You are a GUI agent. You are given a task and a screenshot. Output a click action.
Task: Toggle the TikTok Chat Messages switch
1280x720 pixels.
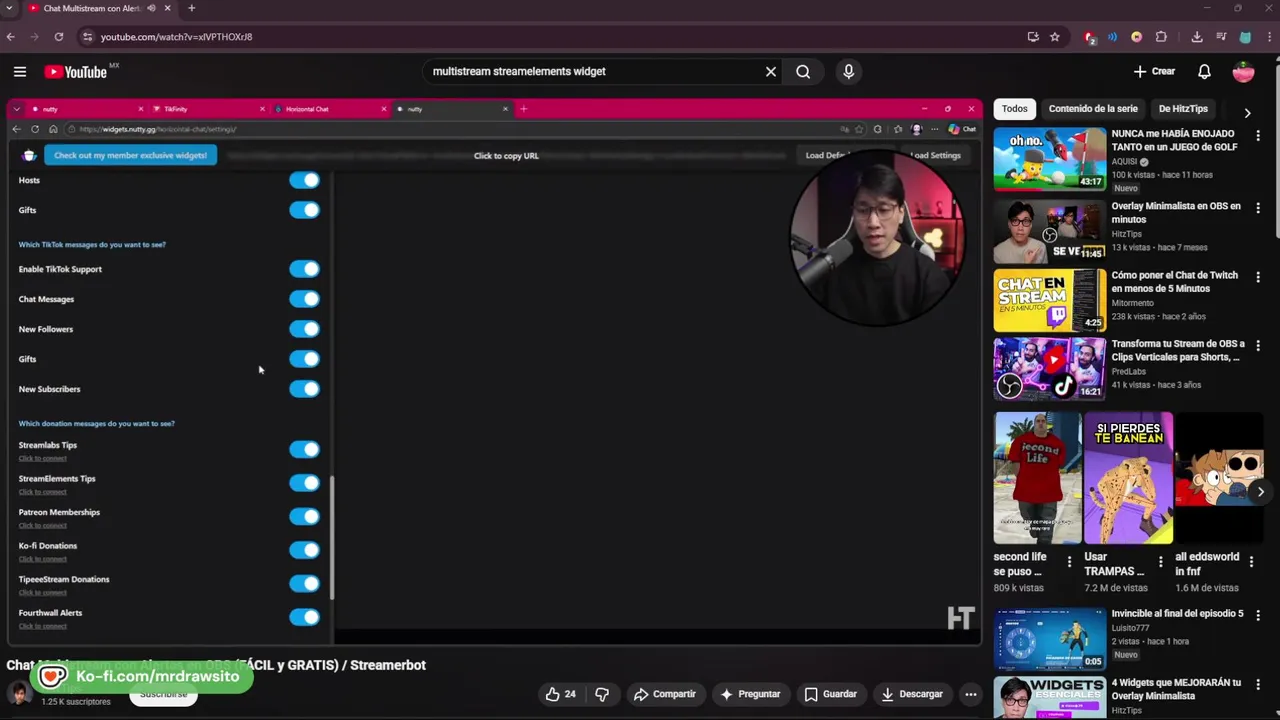[304, 299]
